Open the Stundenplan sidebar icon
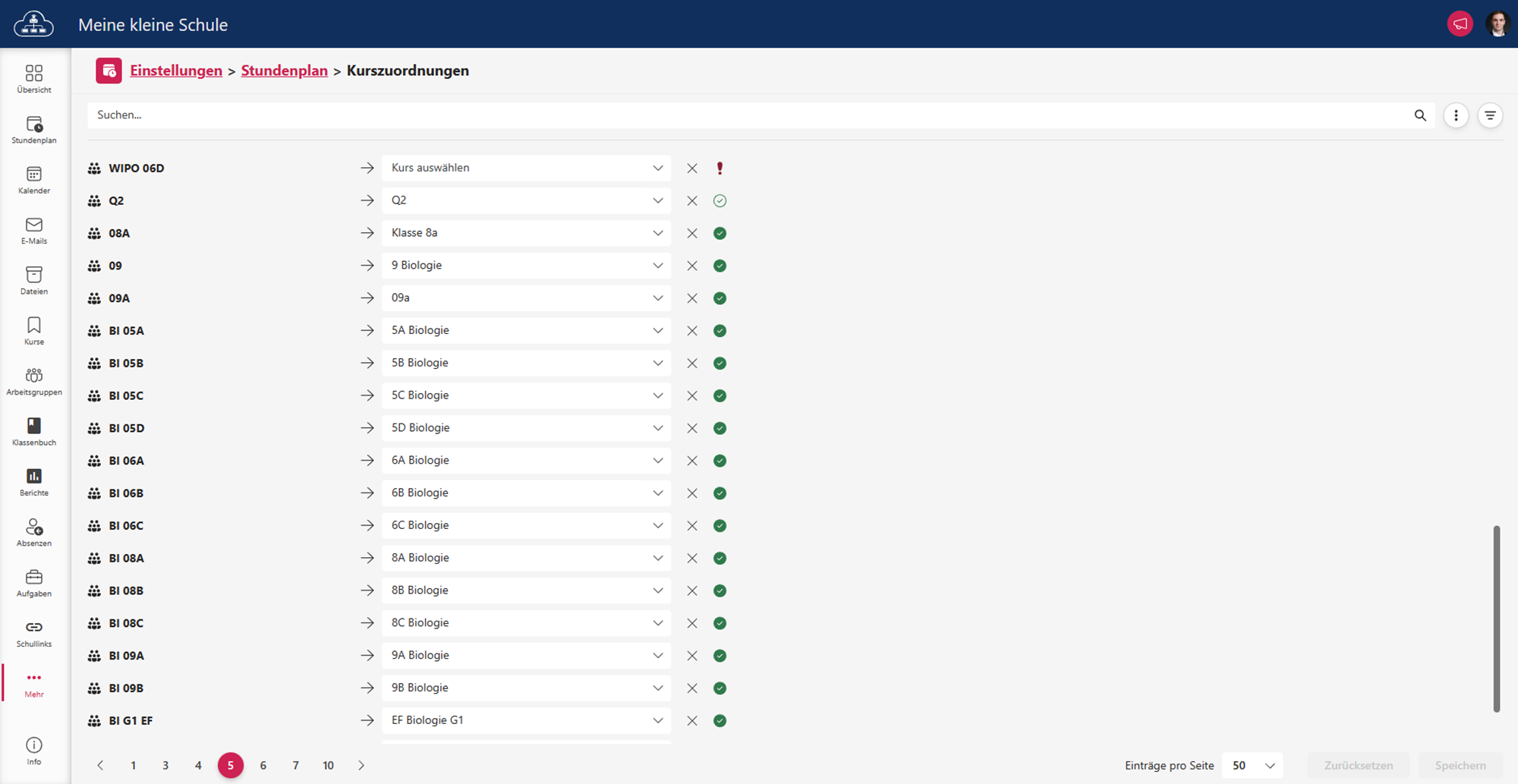 click(34, 129)
